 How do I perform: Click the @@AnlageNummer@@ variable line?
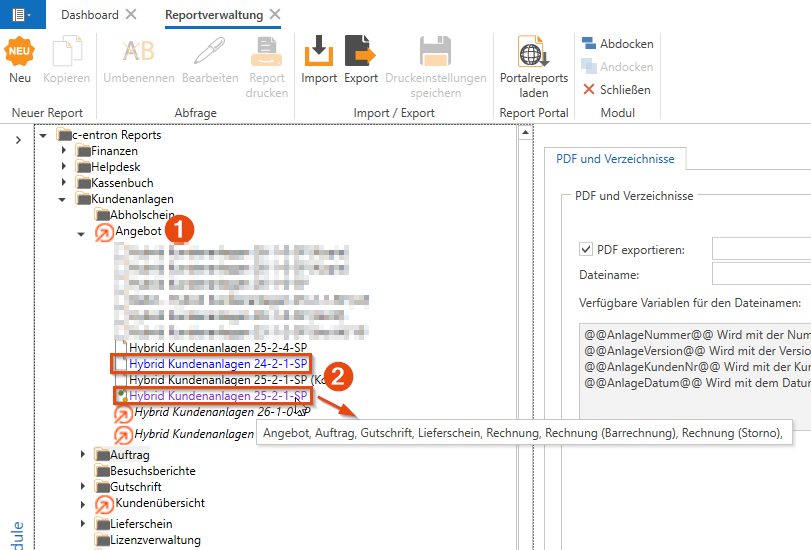(x=697, y=335)
